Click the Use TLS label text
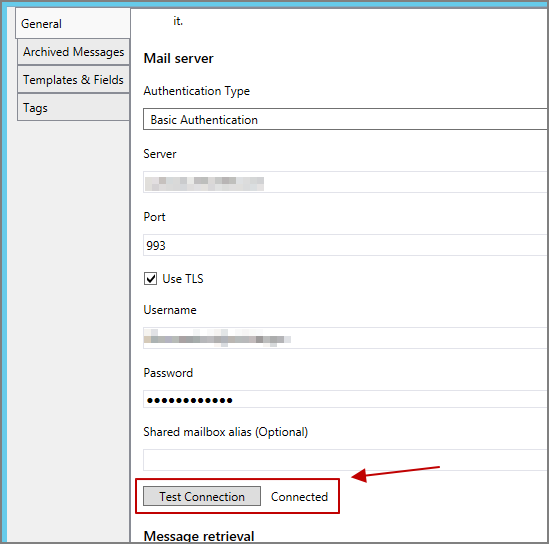The image size is (549, 544). [x=183, y=279]
